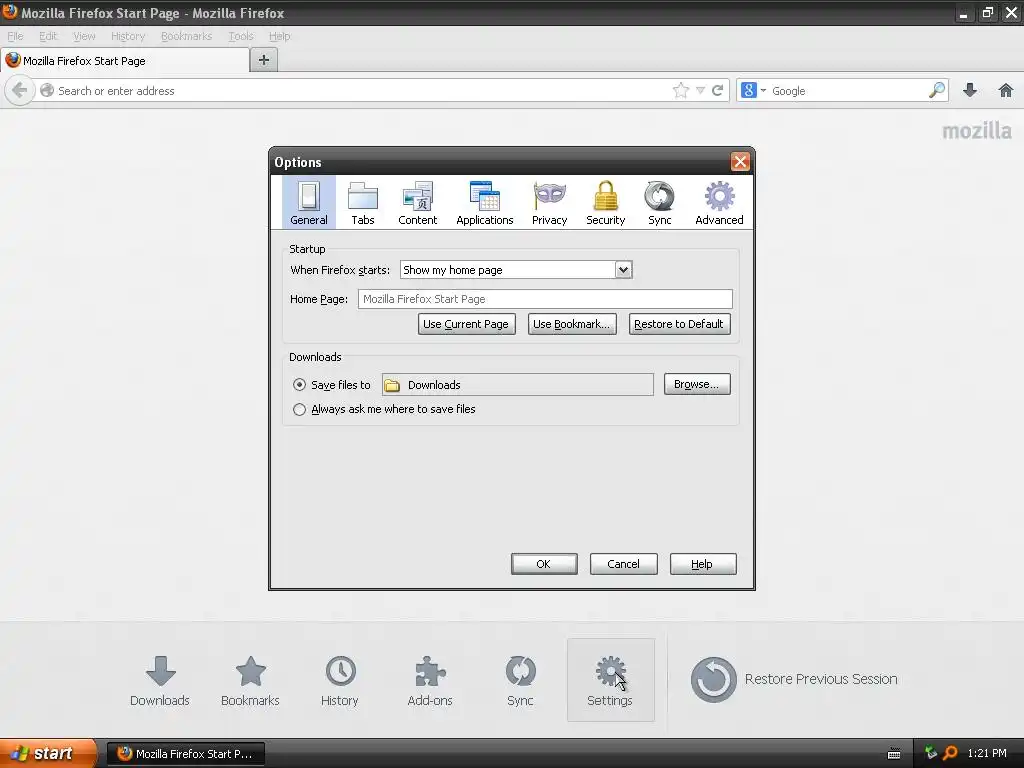The image size is (1024, 768).
Task: Click the Sync shortcut on start page
Action: [x=520, y=680]
